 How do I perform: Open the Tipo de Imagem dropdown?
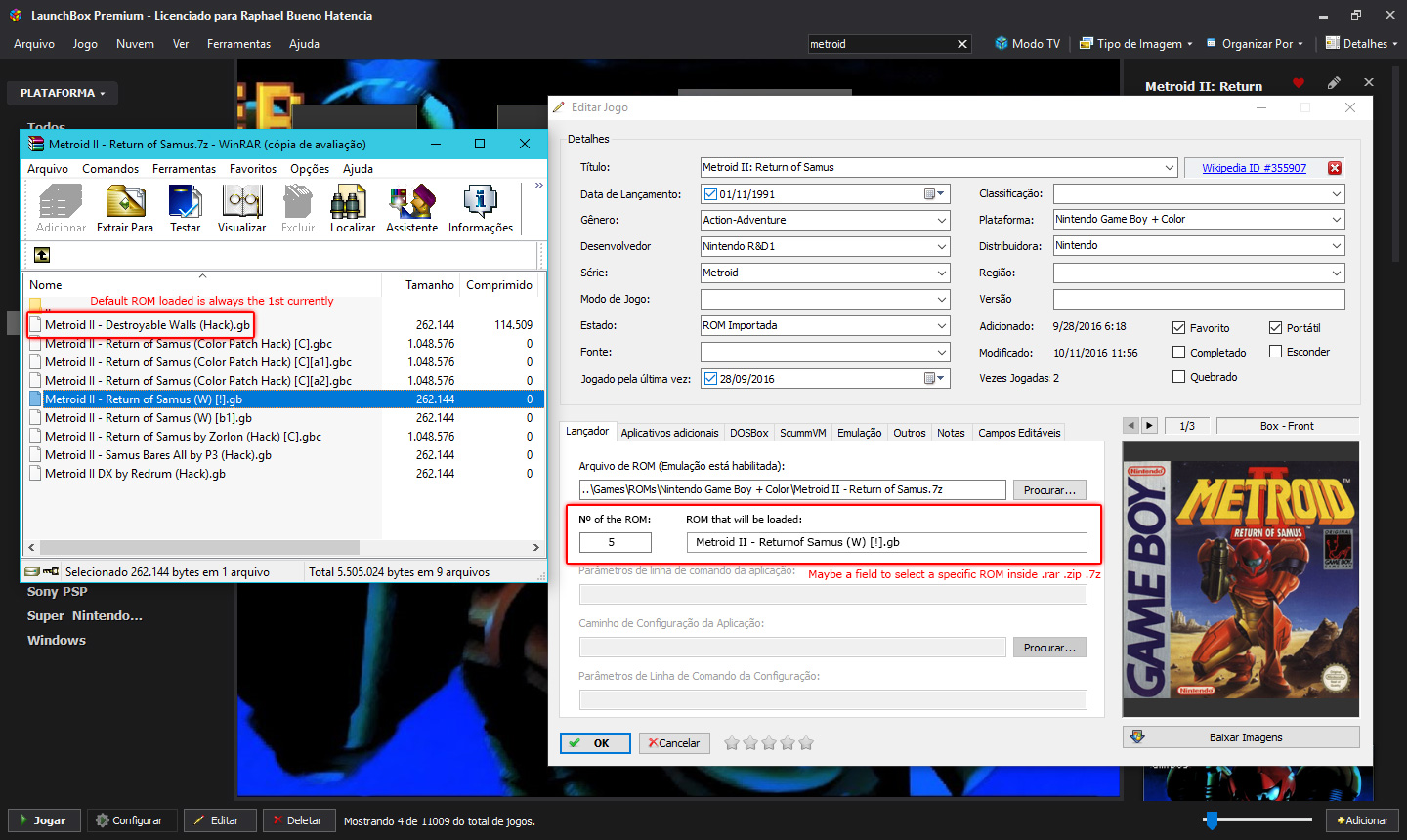[1136, 44]
